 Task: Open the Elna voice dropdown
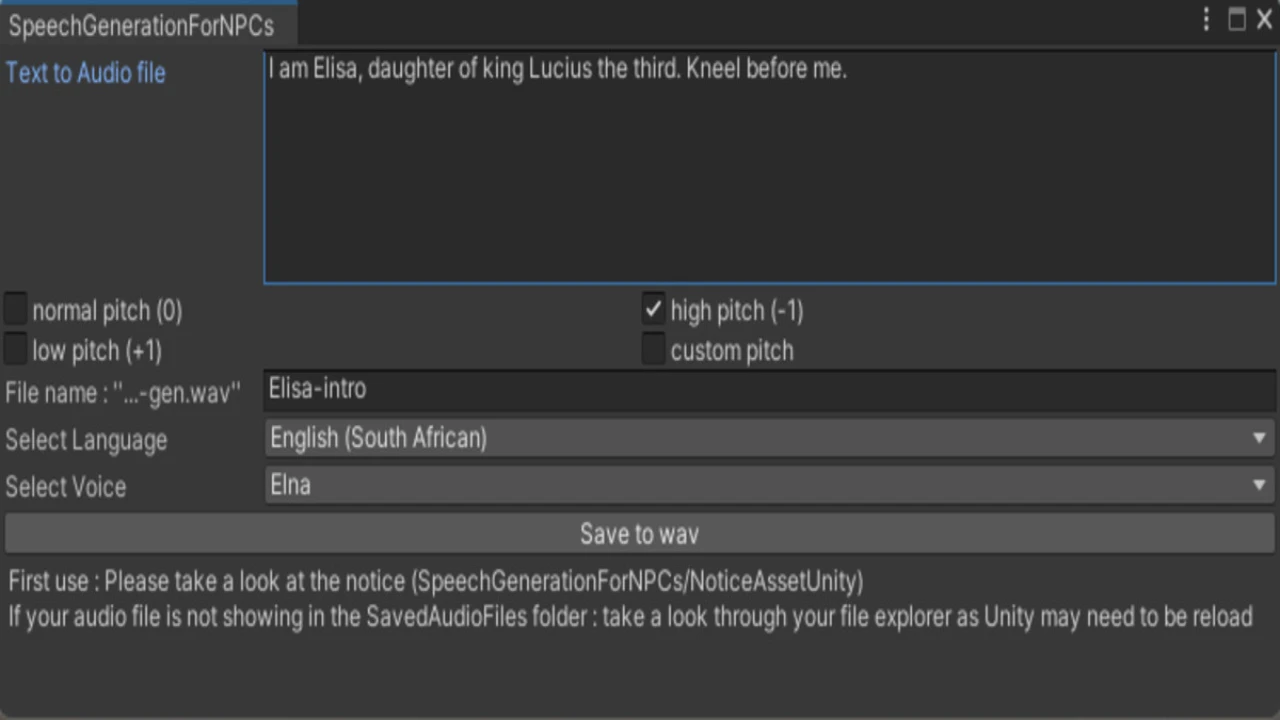pyautogui.click(x=760, y=485)
